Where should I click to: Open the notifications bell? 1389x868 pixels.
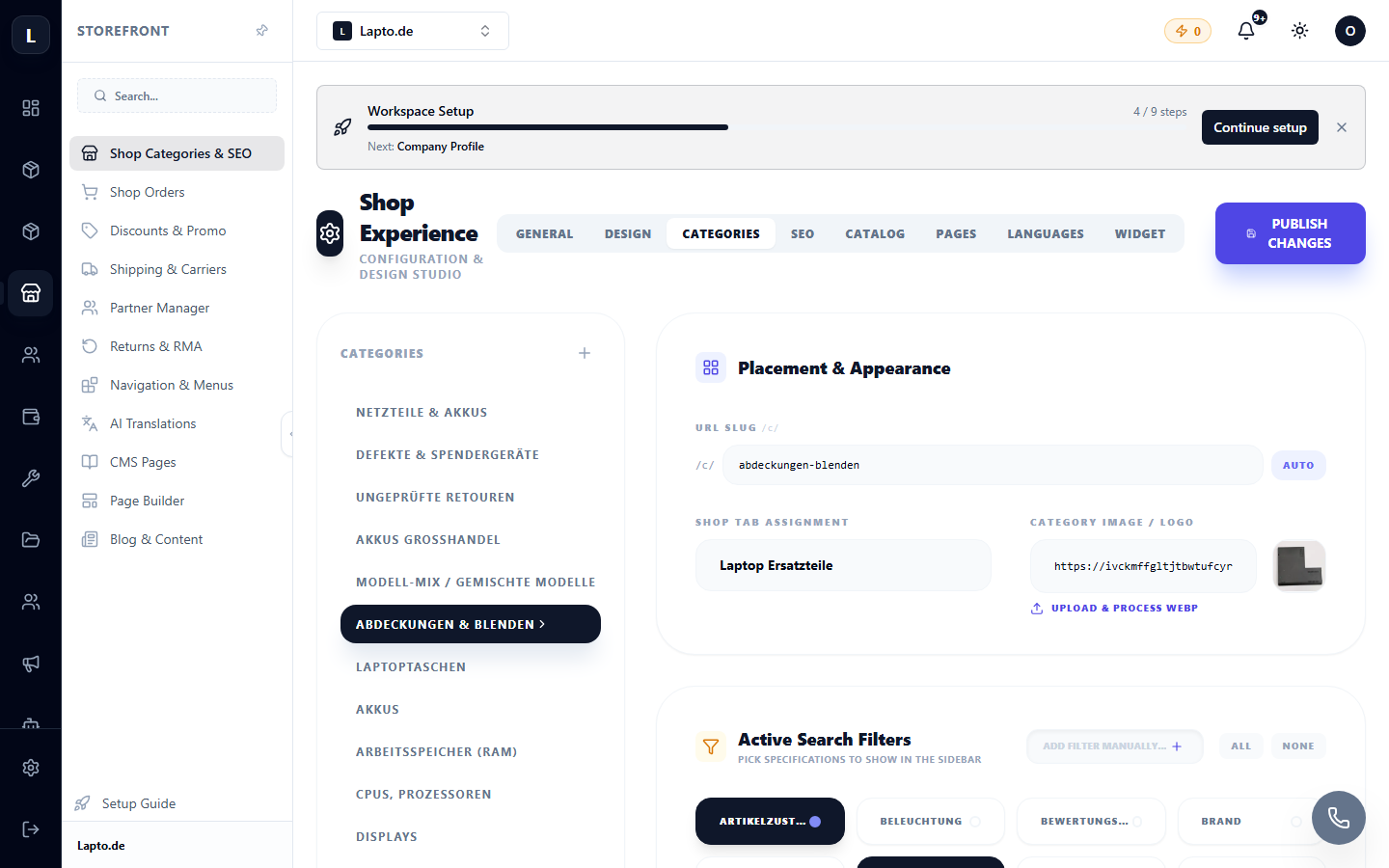1246,31
